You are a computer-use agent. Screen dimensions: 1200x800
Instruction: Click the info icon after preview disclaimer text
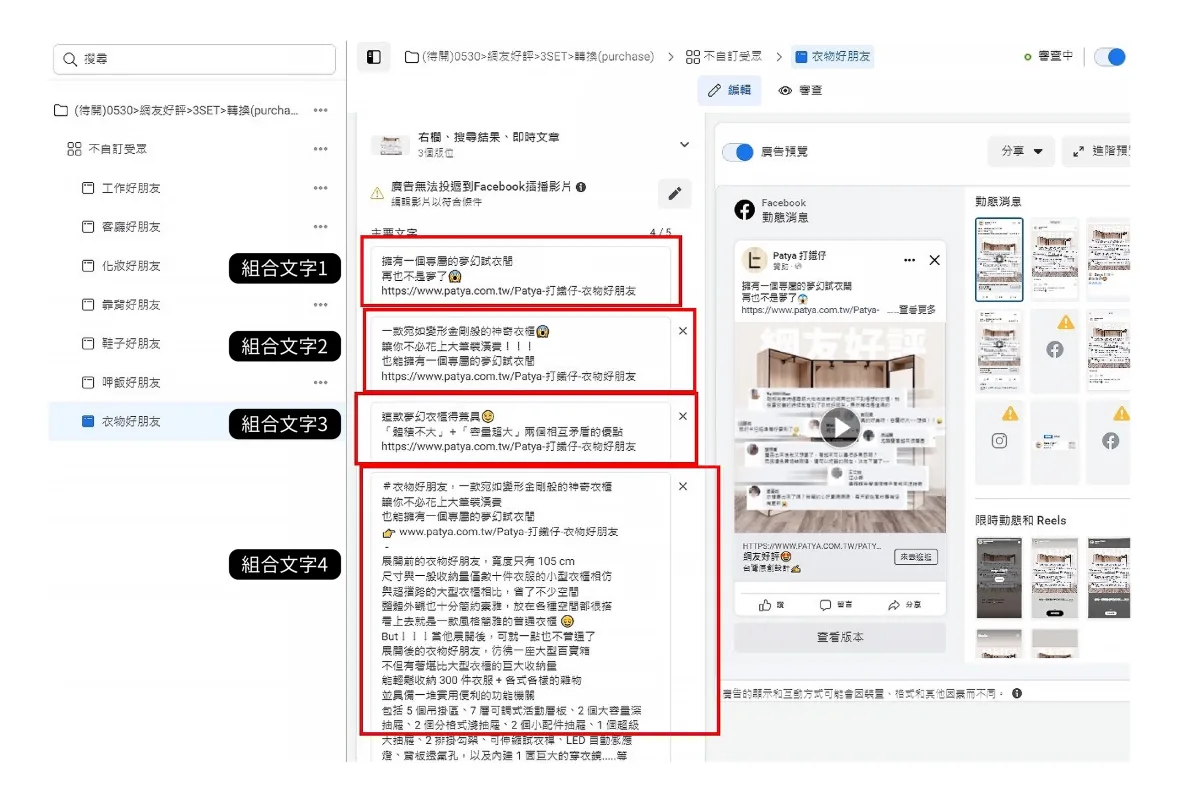(x=1017, y=693)
